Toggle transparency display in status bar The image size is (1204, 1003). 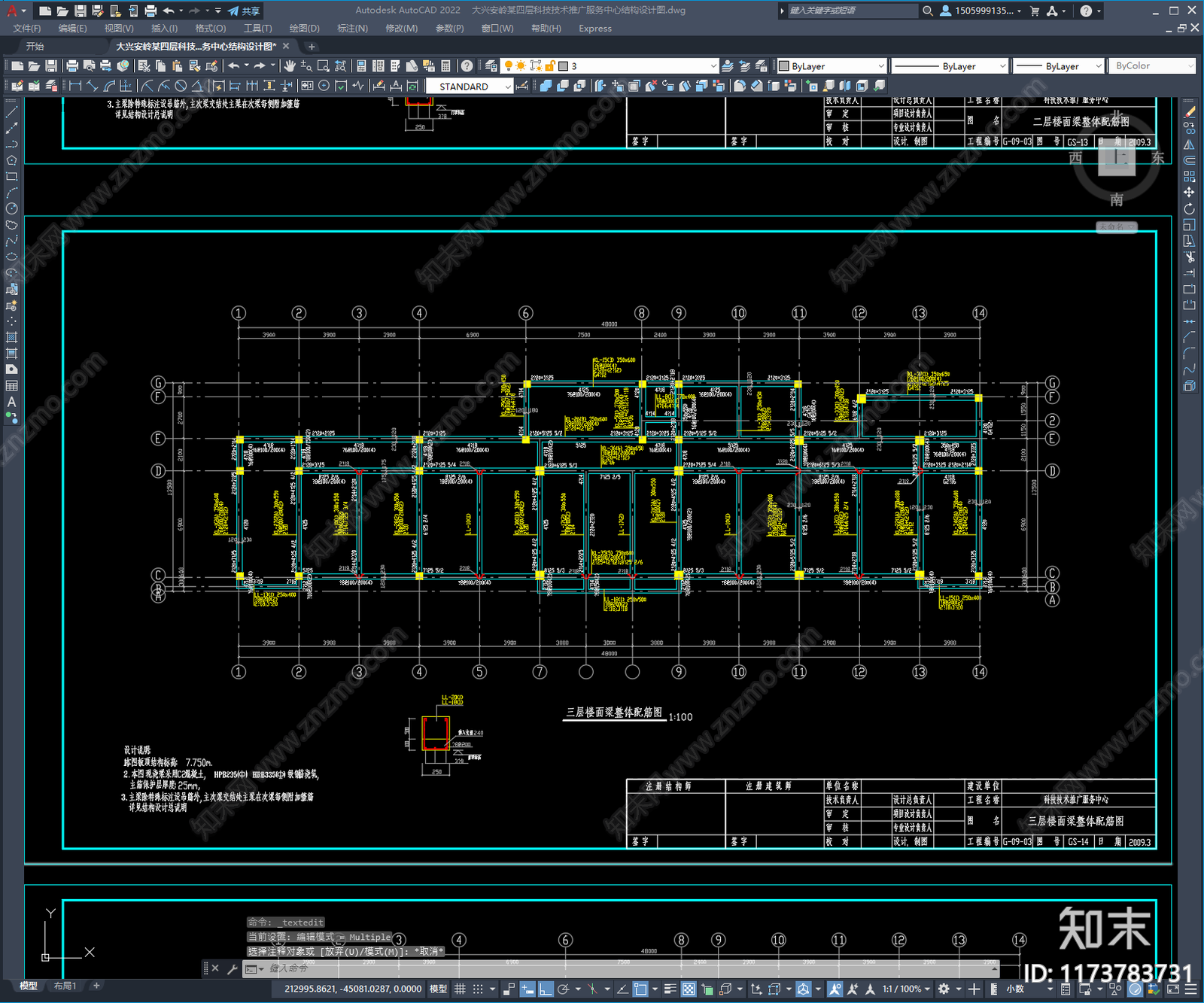tap(688, 989)
